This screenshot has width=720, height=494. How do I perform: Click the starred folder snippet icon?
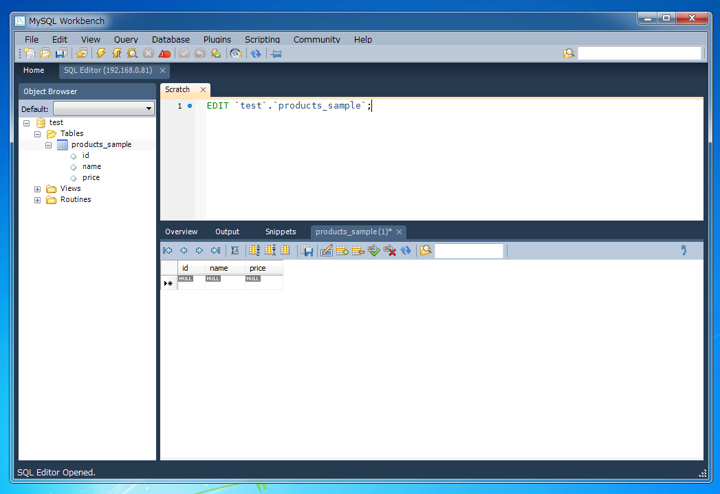[x=82, y=53]
